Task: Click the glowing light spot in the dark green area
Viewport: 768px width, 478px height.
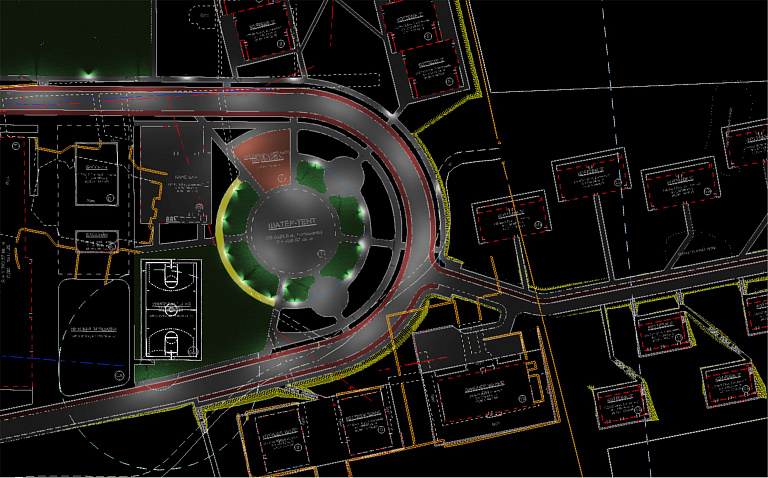Action: 88,73
